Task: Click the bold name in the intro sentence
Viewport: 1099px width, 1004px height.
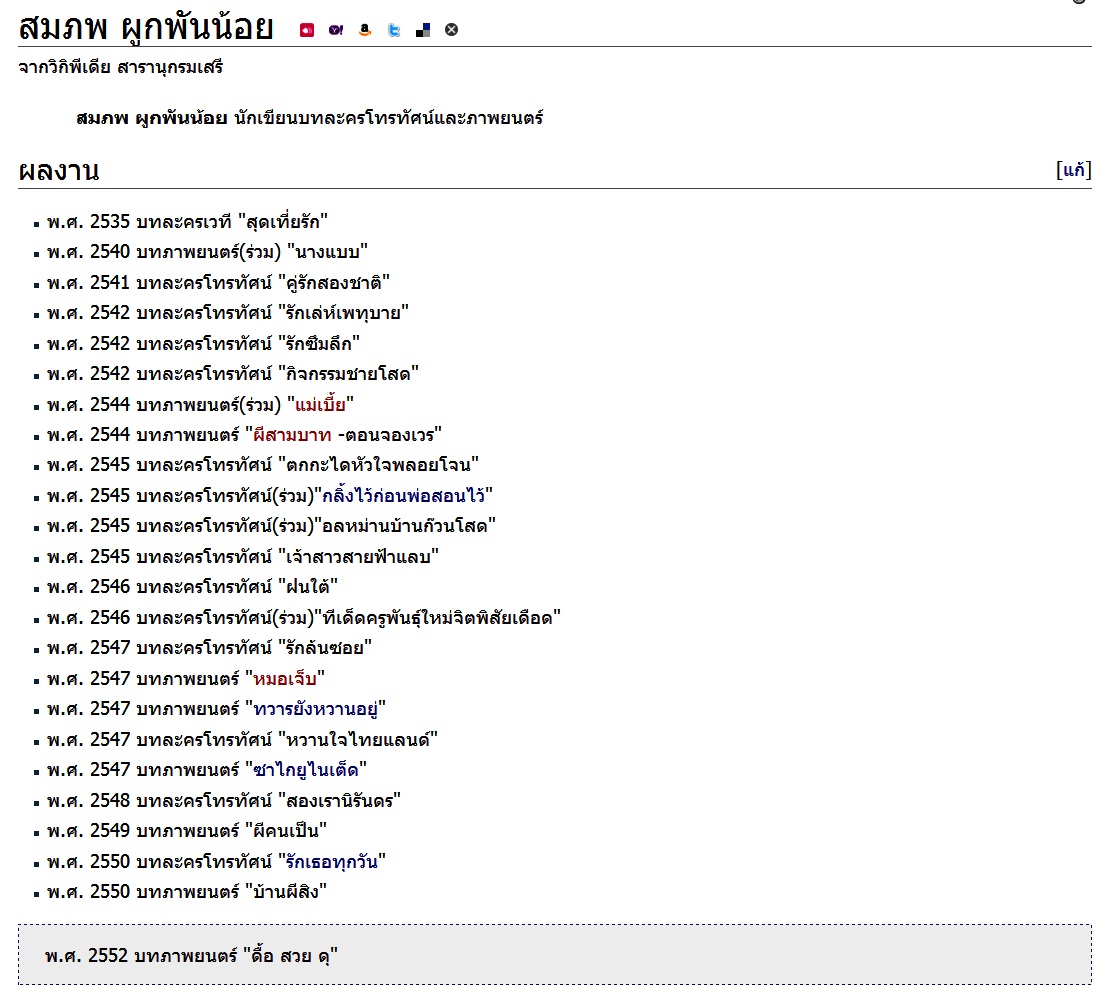Action: click(151, 118)
